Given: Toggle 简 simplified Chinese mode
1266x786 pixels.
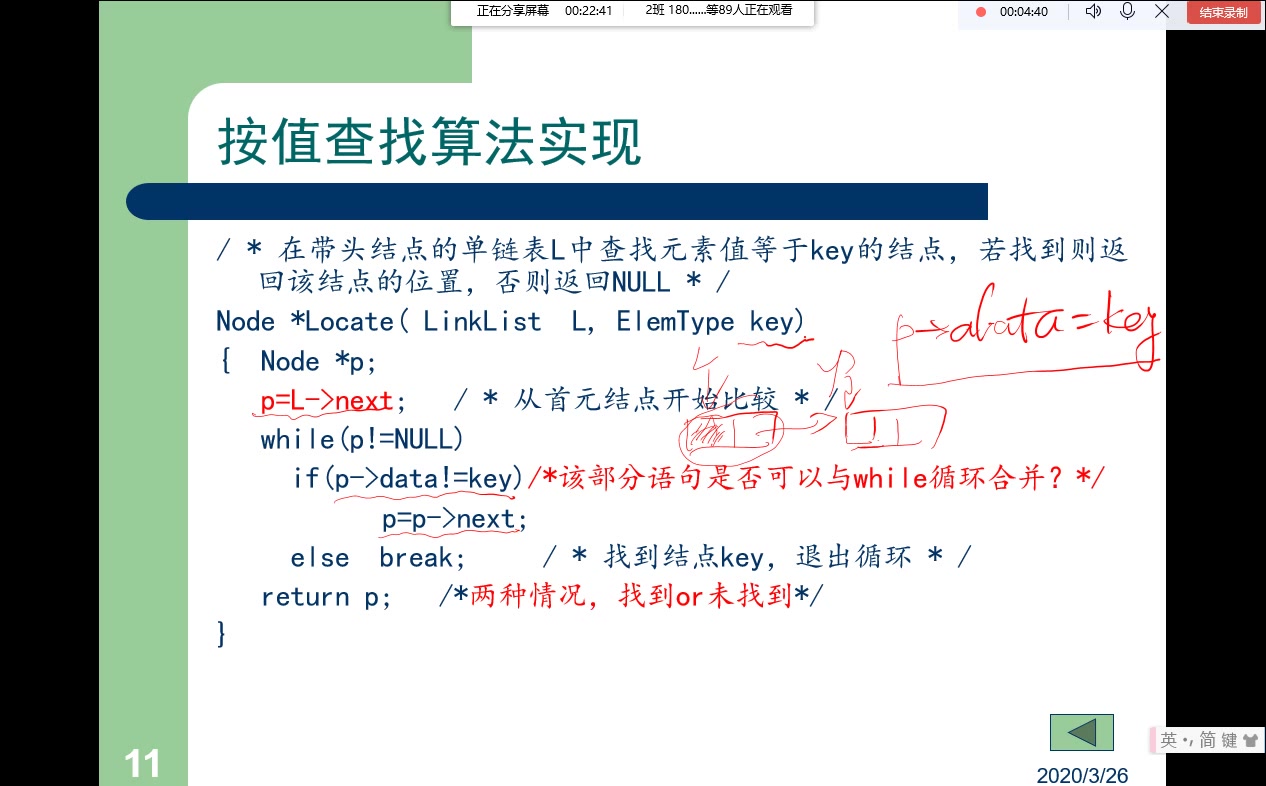Looking at the screenshot, I should (x=1207, y=739).
